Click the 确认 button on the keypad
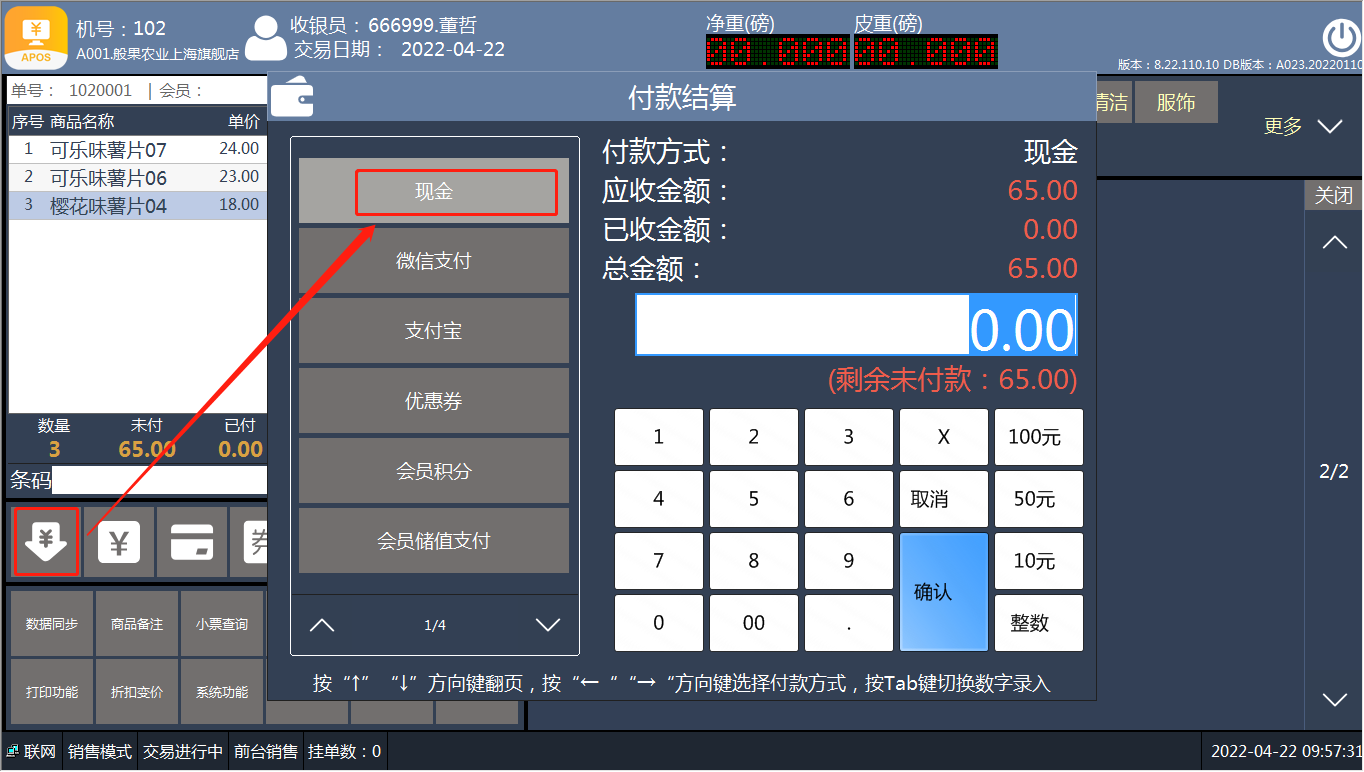1364x772 pixels. pyautogui.click(x=944, y=592)
